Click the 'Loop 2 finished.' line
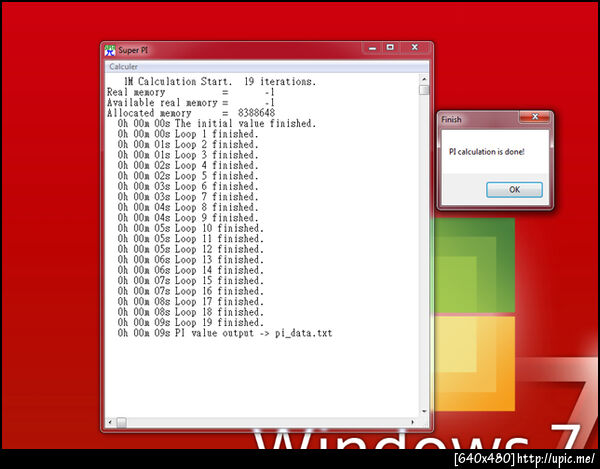600x469 pixels. tap(188, 145)
